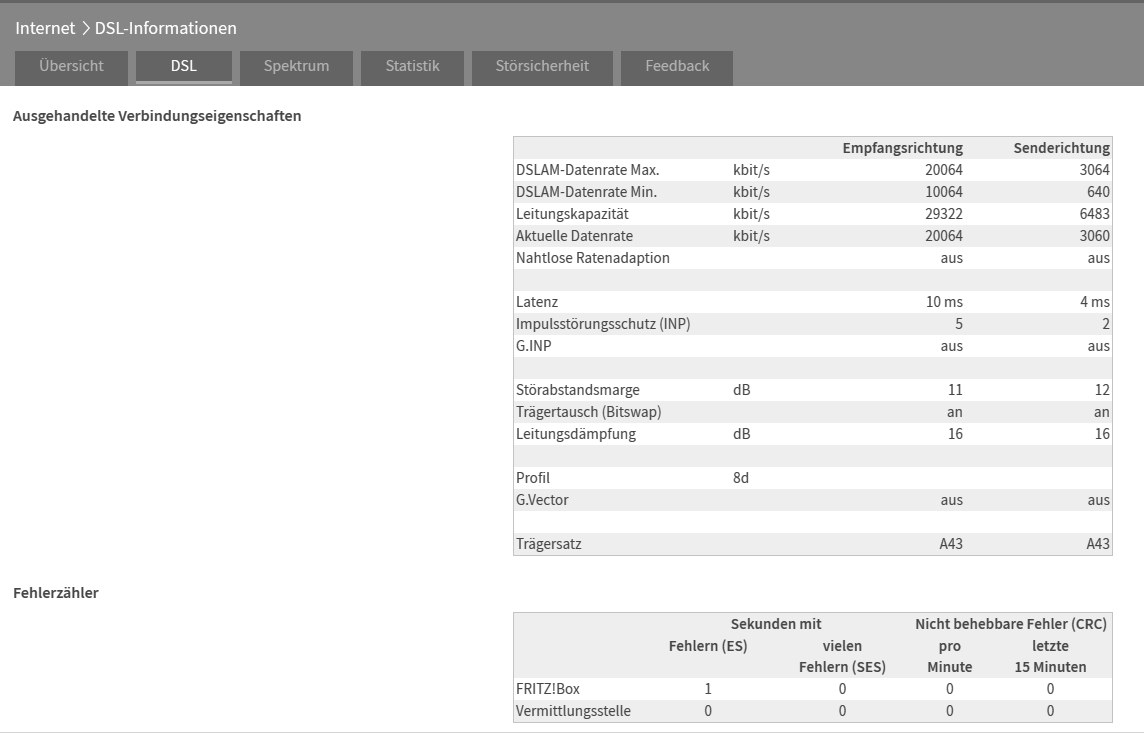1144x733 pixels.
Task: Select the FRITZ!Box row in Fehlerzähler
Action: pos(548,689)
